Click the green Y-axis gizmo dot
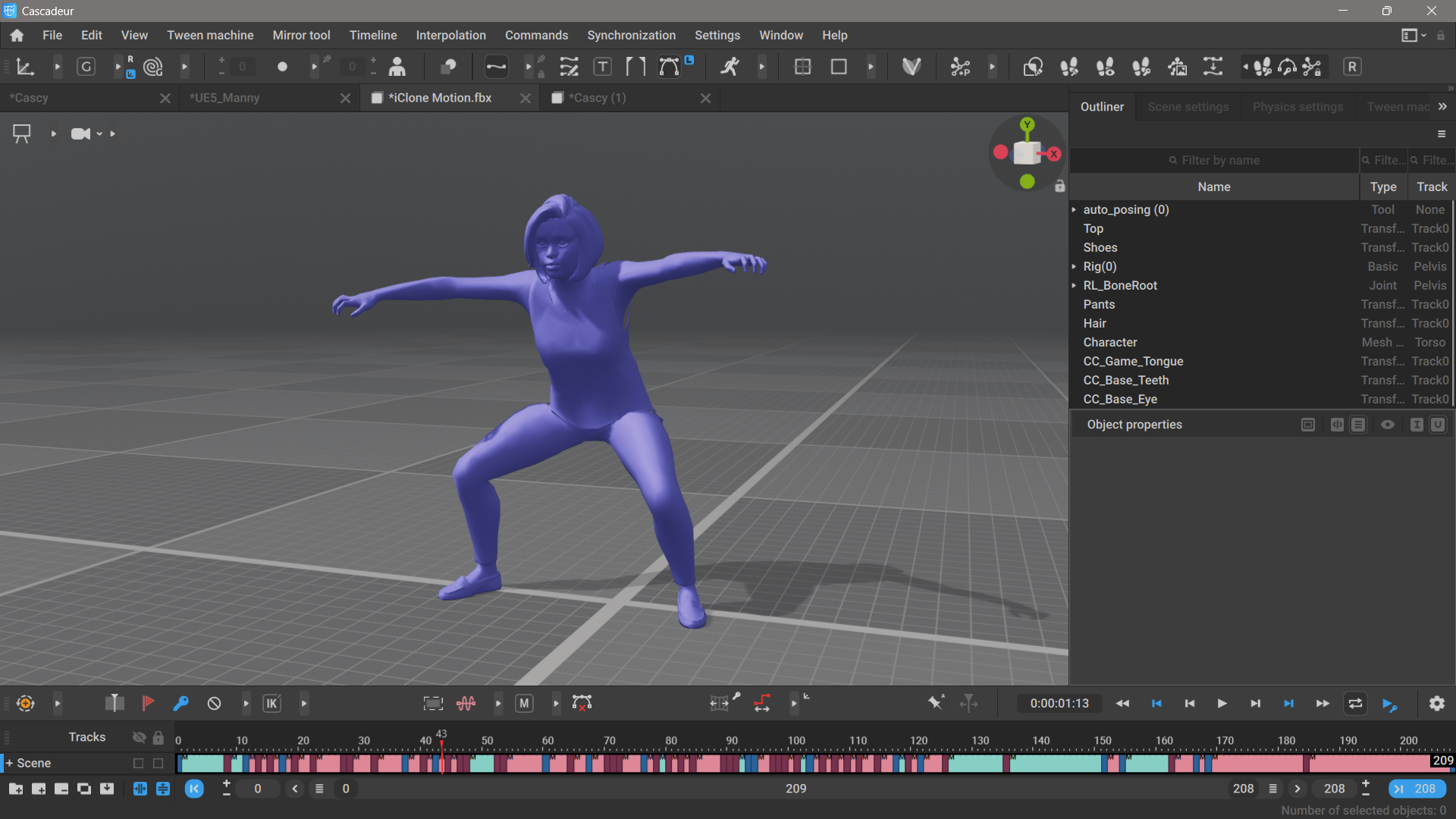The image size is (1456, 819). (x=1028, y=124)
